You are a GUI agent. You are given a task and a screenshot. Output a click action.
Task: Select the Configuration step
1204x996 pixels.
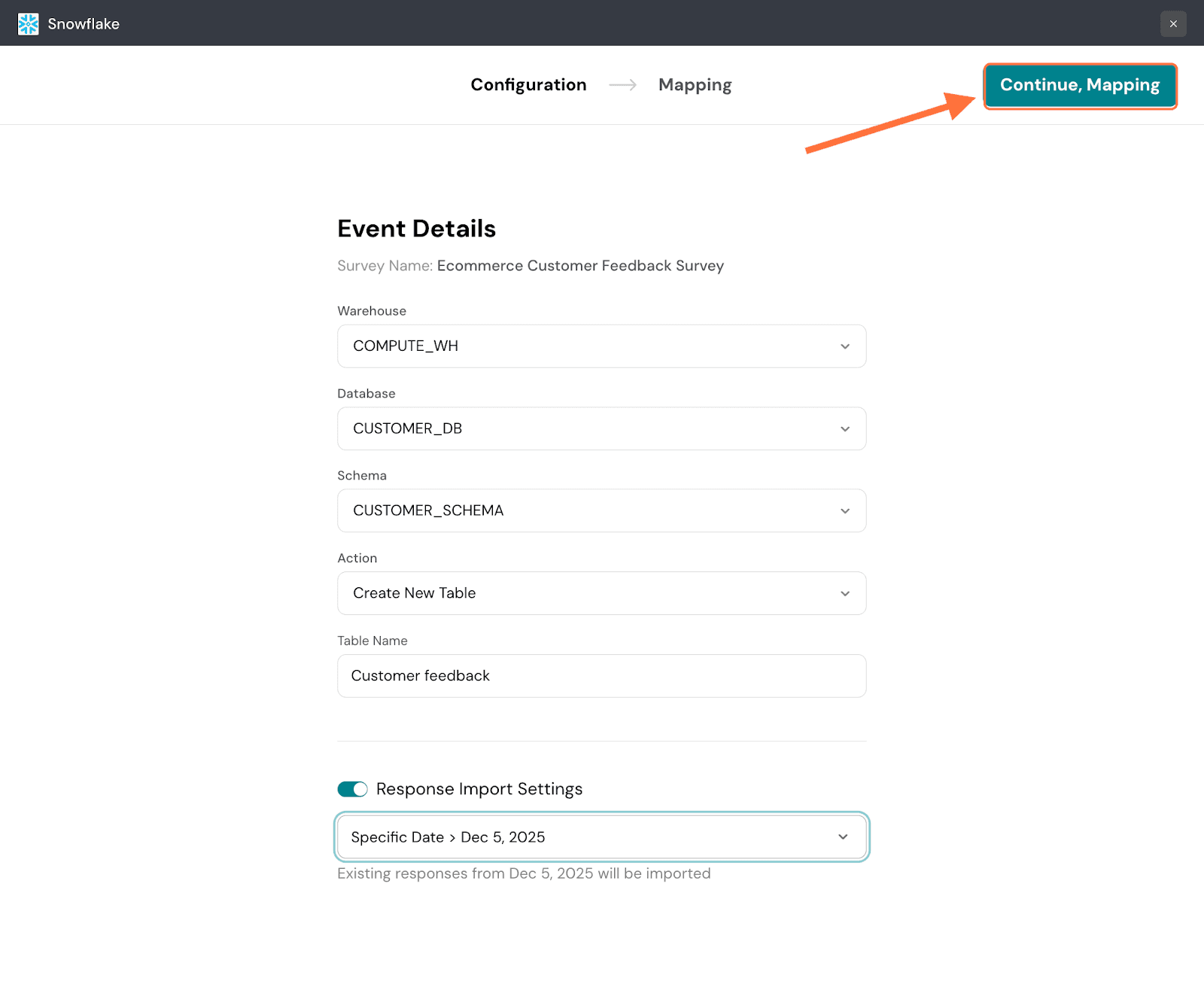(x=528, y=85)
